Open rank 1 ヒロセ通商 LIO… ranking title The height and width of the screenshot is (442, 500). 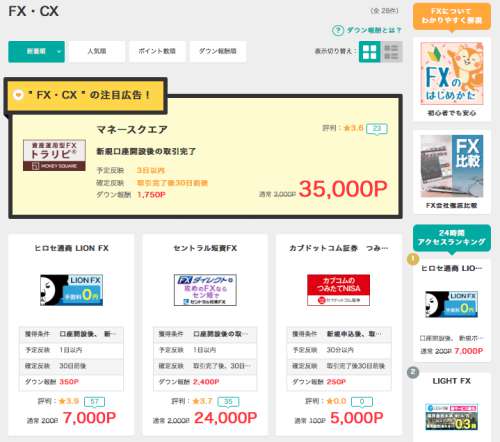[452, 269]
